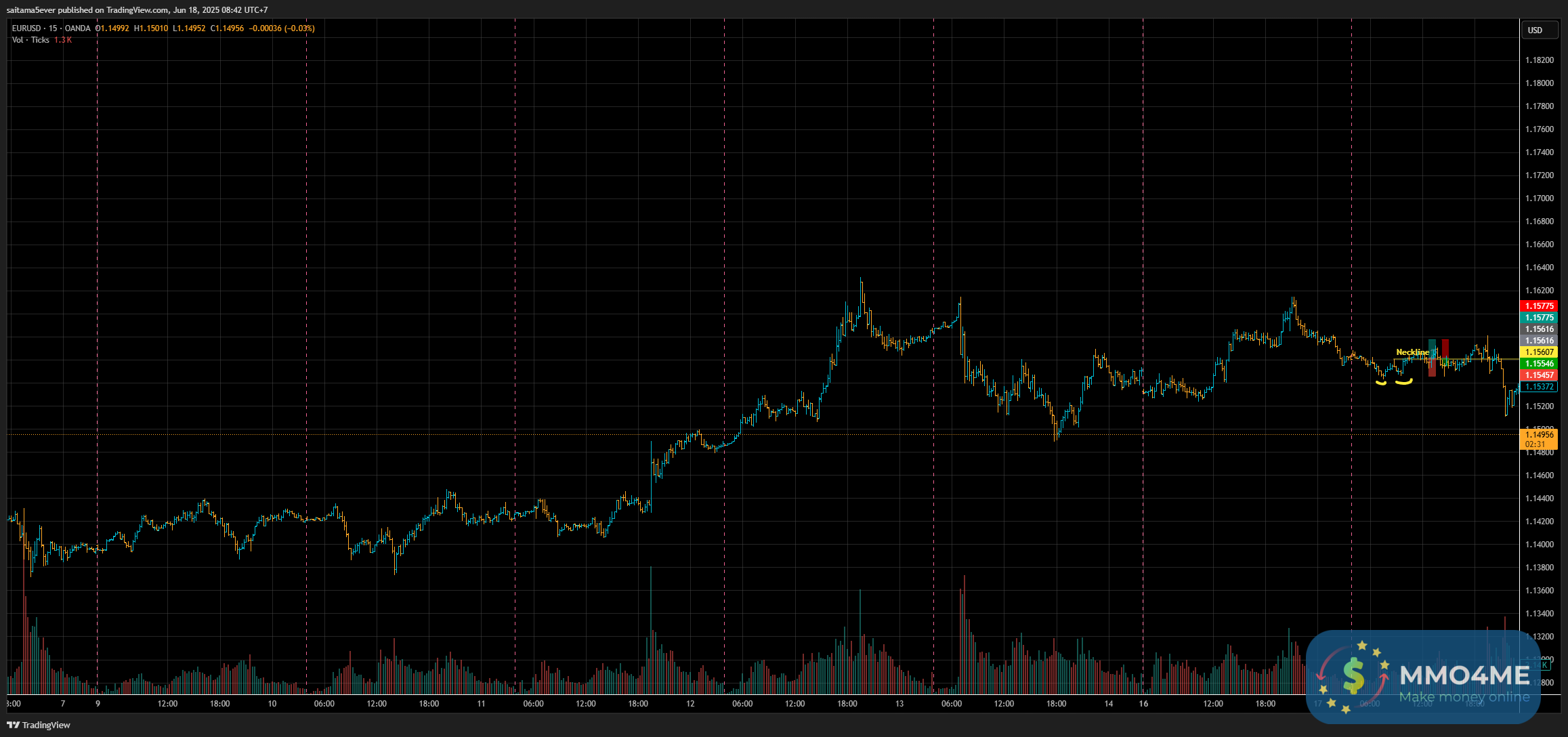Click the yellow 1.15607 price label
The width and height of the screenshot is (1568, 737).
coord(1539,352)
